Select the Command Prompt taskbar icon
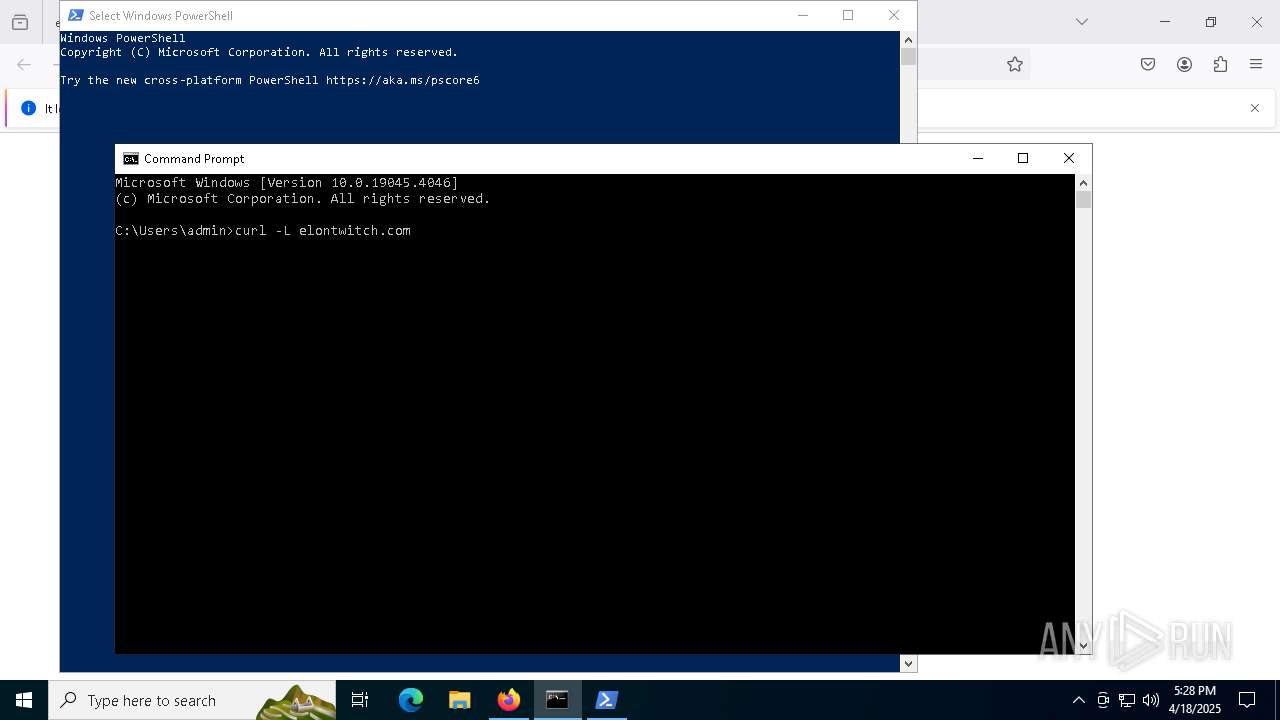 [557, 700]
